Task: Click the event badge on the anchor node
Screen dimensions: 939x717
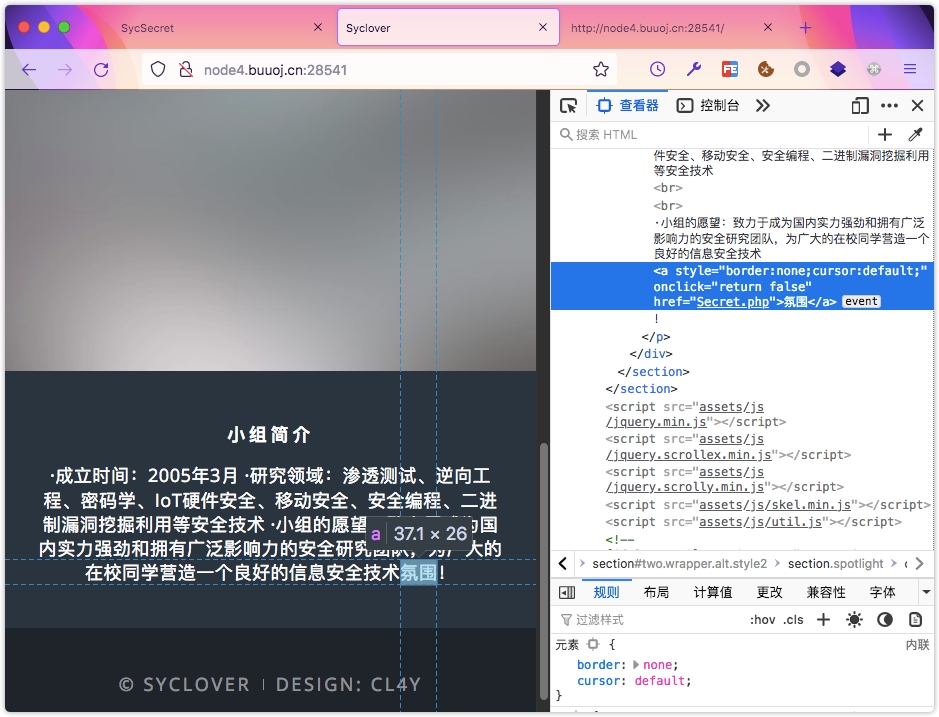Action: pos(861,301)
